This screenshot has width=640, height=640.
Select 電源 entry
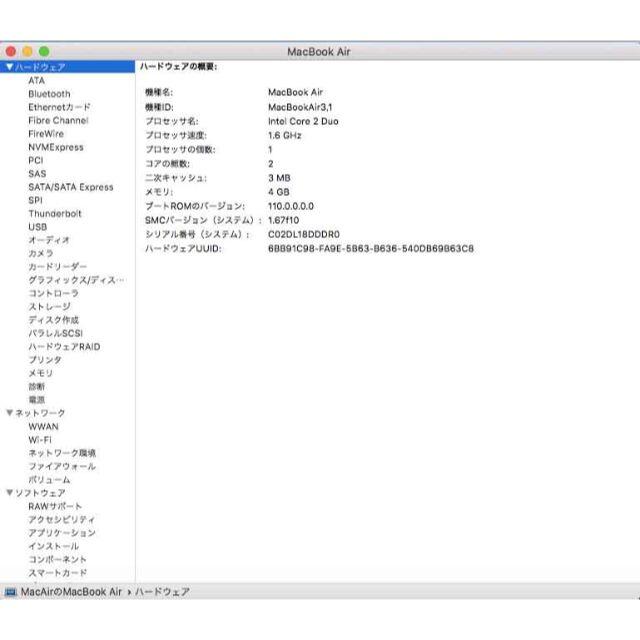coord(36,400)
